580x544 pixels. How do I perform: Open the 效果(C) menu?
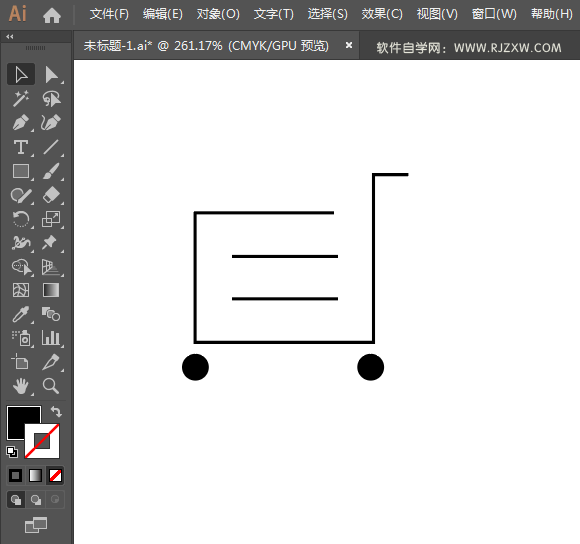[382, 14]
